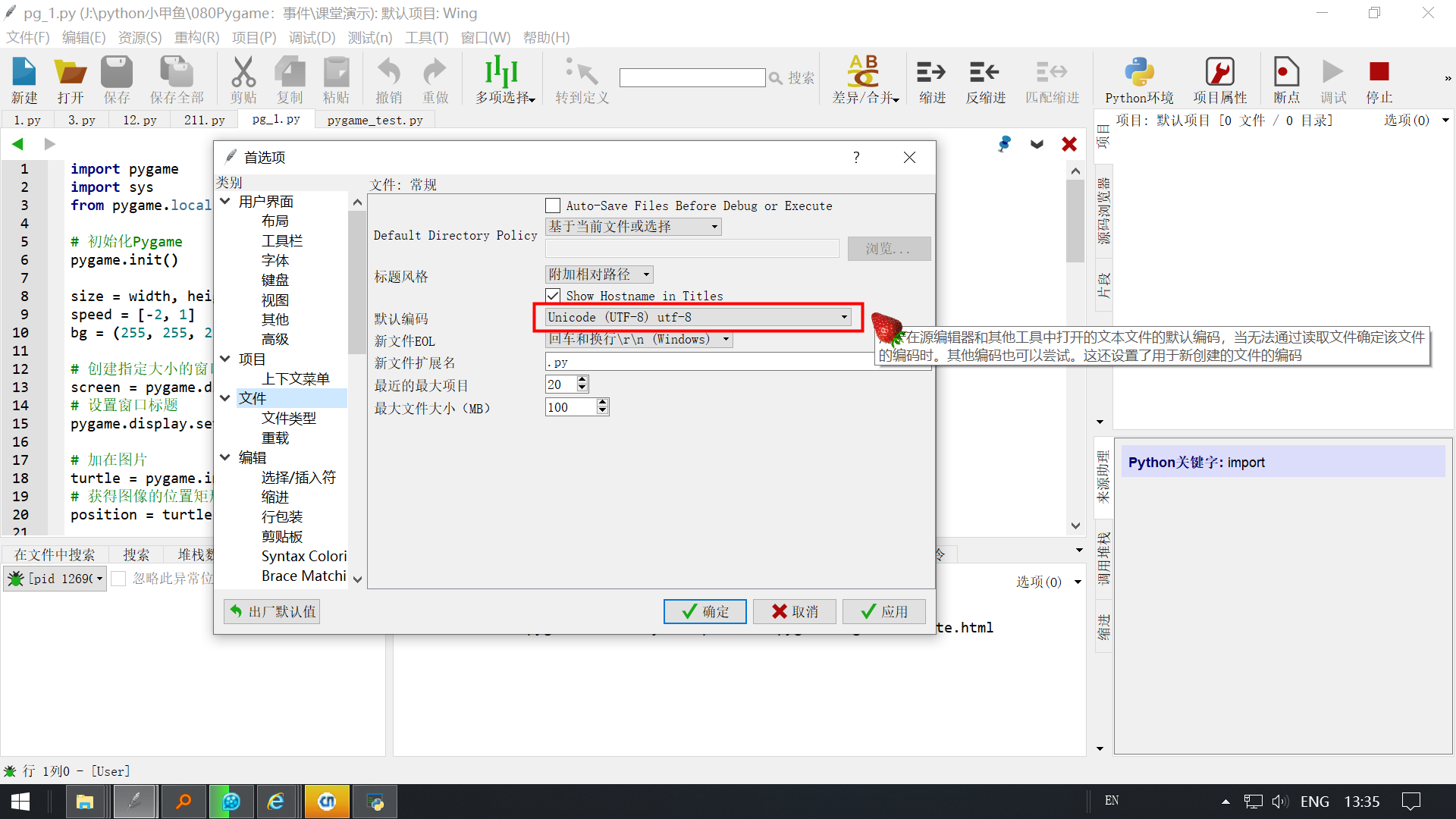This screenshot has width=1456, height=819.
Task: Click the 确定 OK button
Action: point(704,611)
